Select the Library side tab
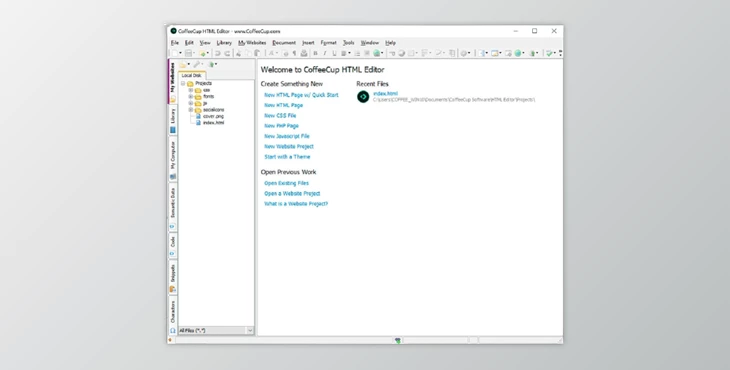Screen dimensions: 730x370 point(173,120)
